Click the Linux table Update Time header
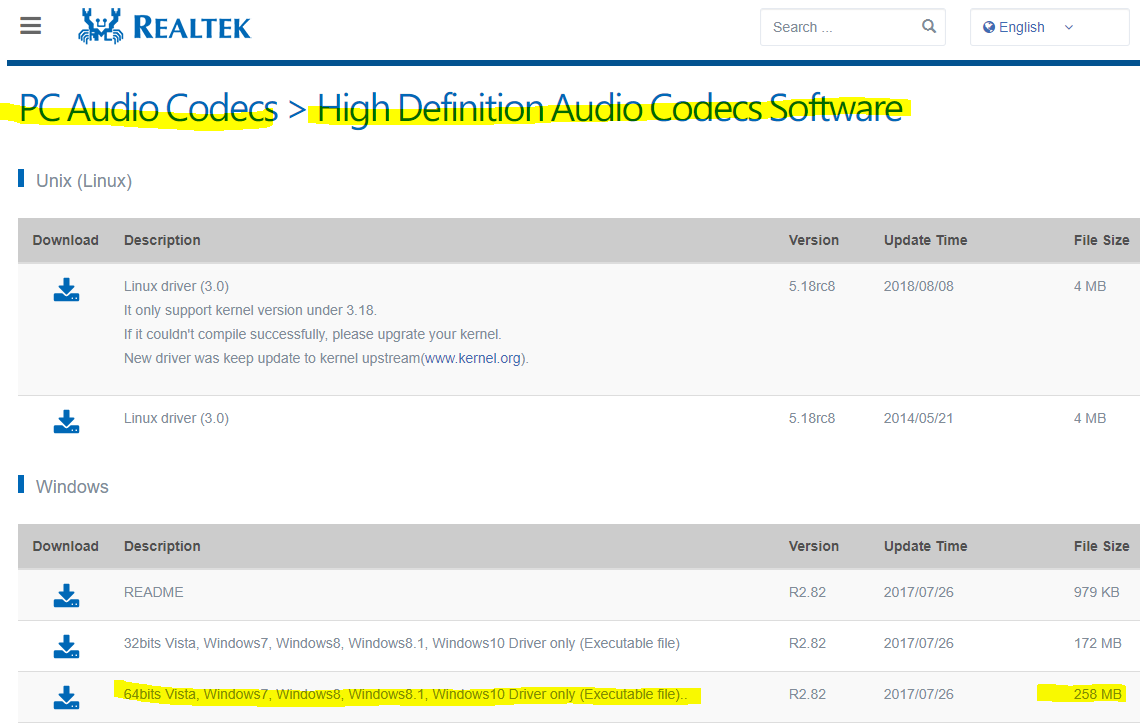The height and width of the screenshot is (728, 1140). (x=926, y=240)
